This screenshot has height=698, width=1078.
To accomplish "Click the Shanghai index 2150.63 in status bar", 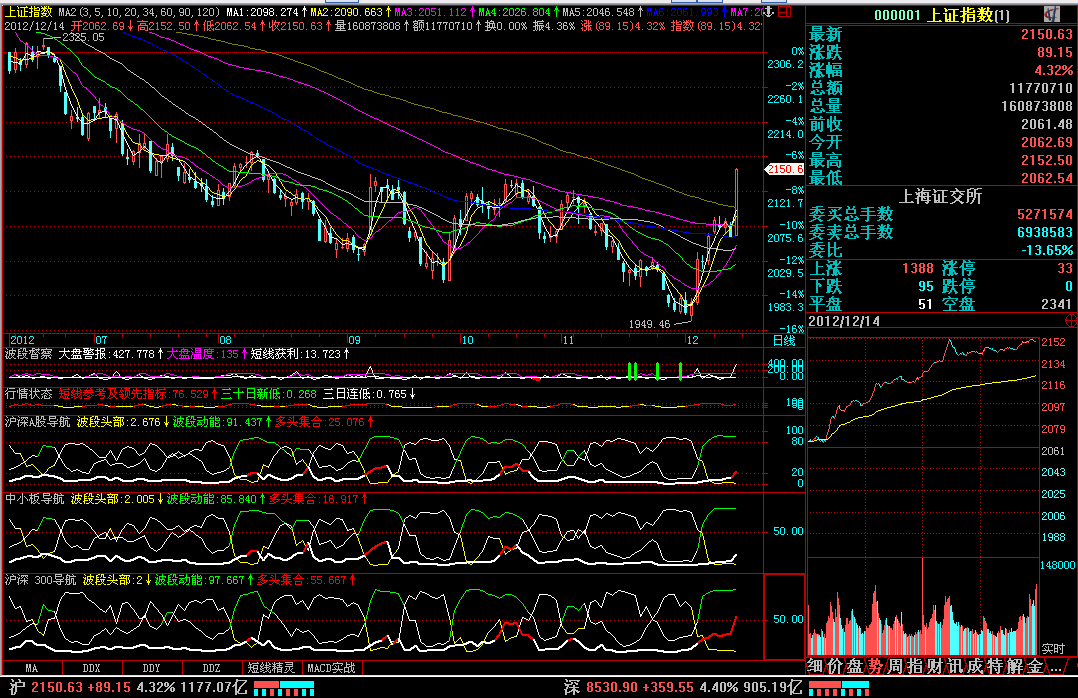I will tap(57, 687).
